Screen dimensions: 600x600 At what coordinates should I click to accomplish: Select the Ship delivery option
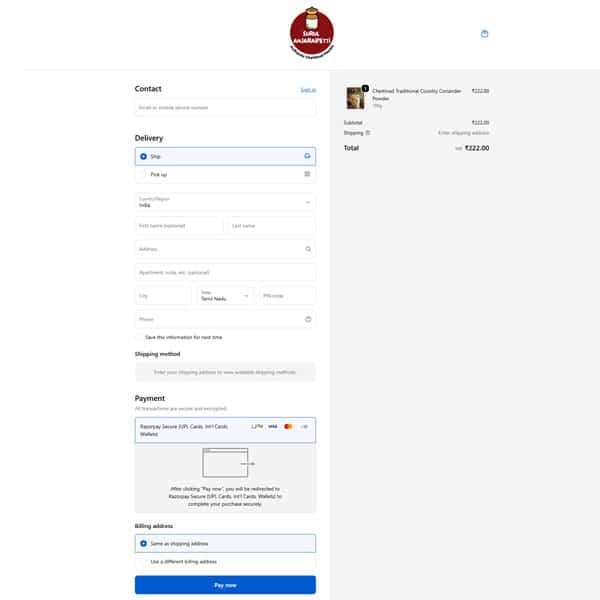click(144, 157)
